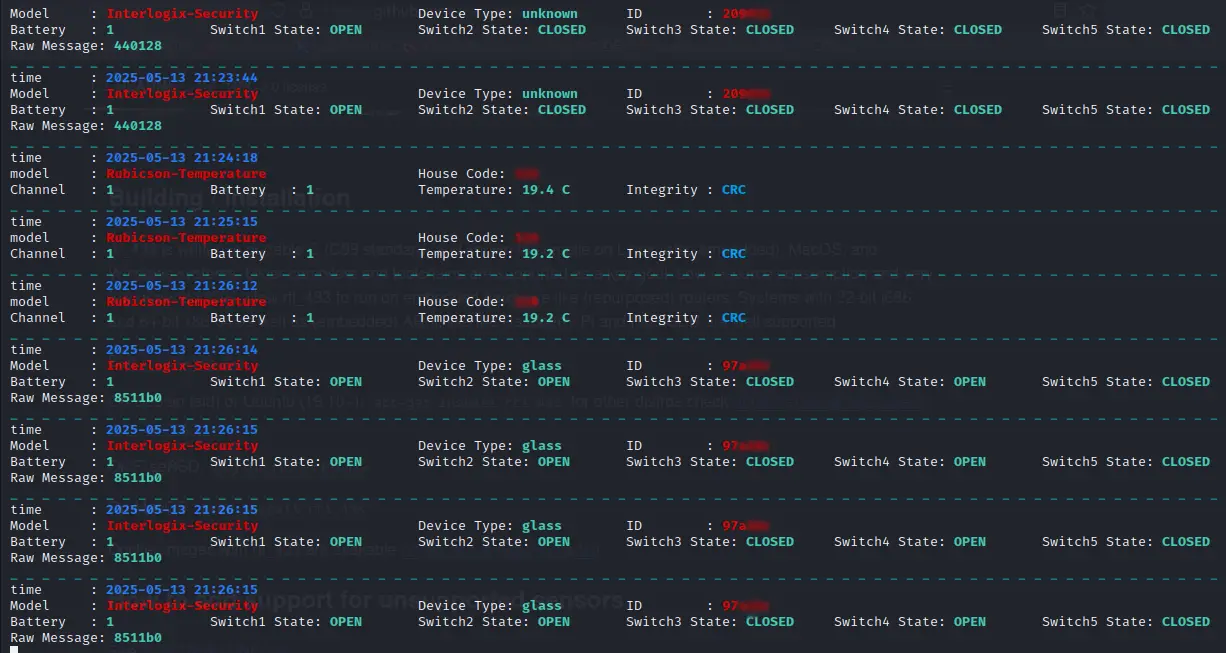Click Interlogix-Security in the 21:23:44 entry
The image size is (1226, 653).
click(182, 94)
